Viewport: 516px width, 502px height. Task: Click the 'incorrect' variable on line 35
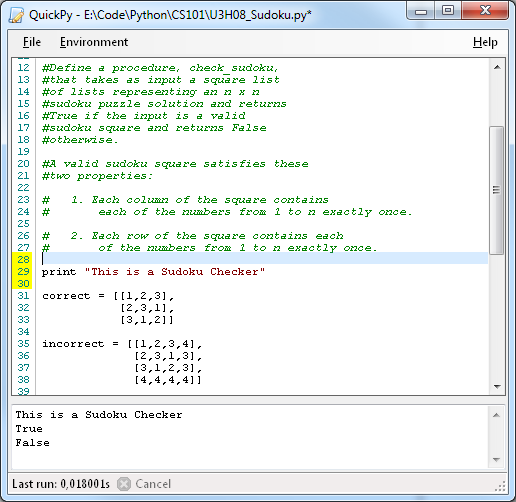coord(73,344)
